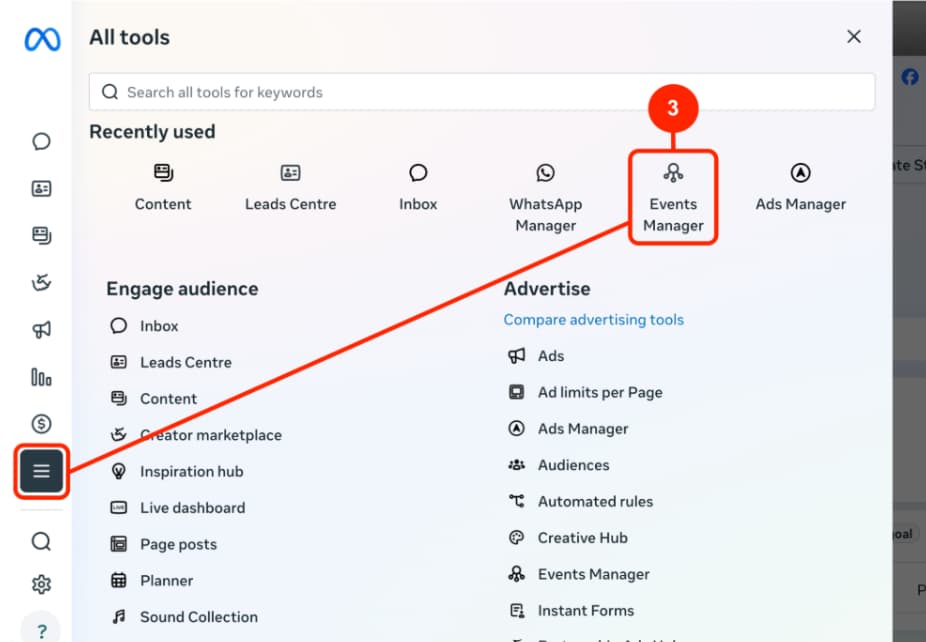Open Settings gear in left sidebar
This screenshot has width=926, height=642.
pos(41,584)
